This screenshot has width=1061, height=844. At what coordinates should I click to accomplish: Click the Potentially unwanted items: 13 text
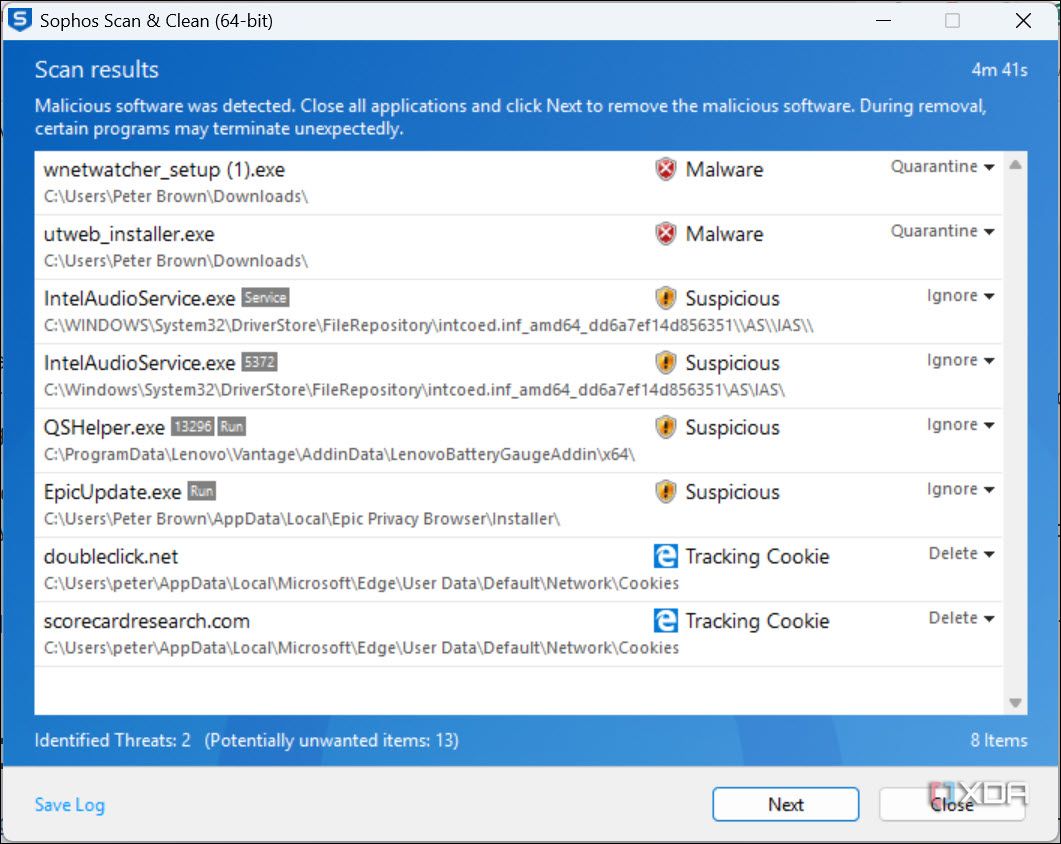(332, 740)
